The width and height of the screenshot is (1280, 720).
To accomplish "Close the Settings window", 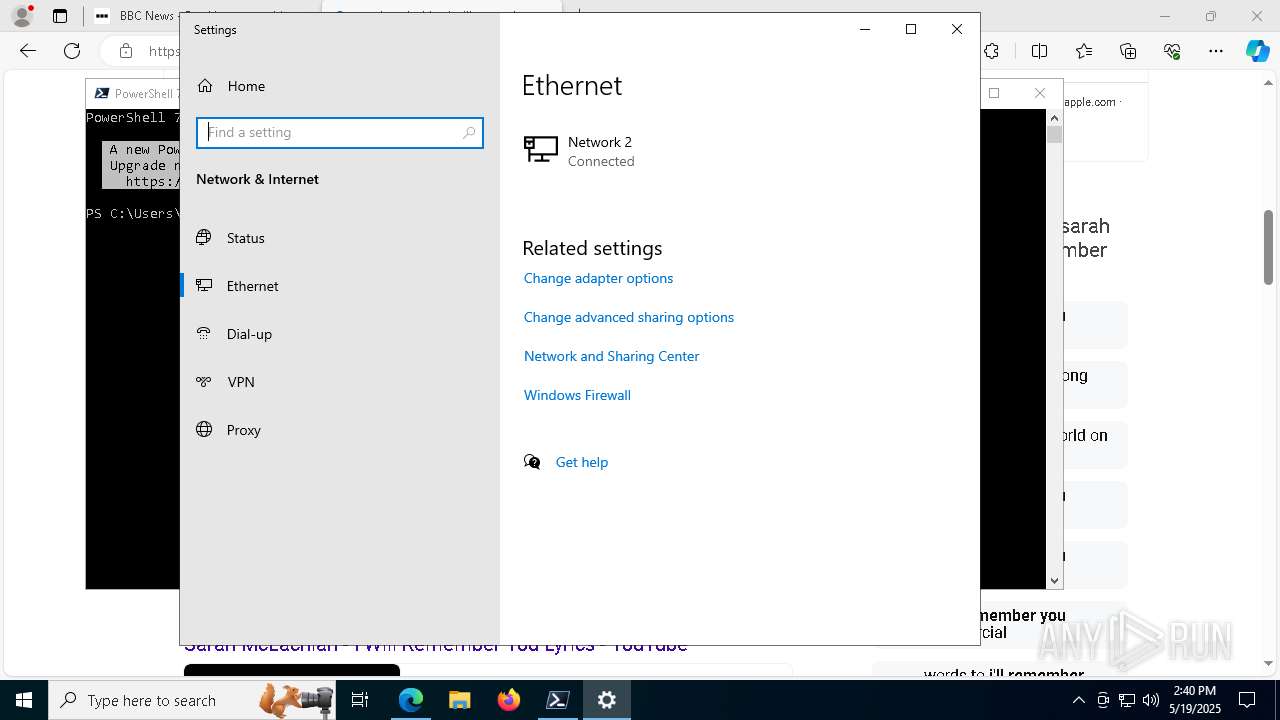I will [957, 30].
